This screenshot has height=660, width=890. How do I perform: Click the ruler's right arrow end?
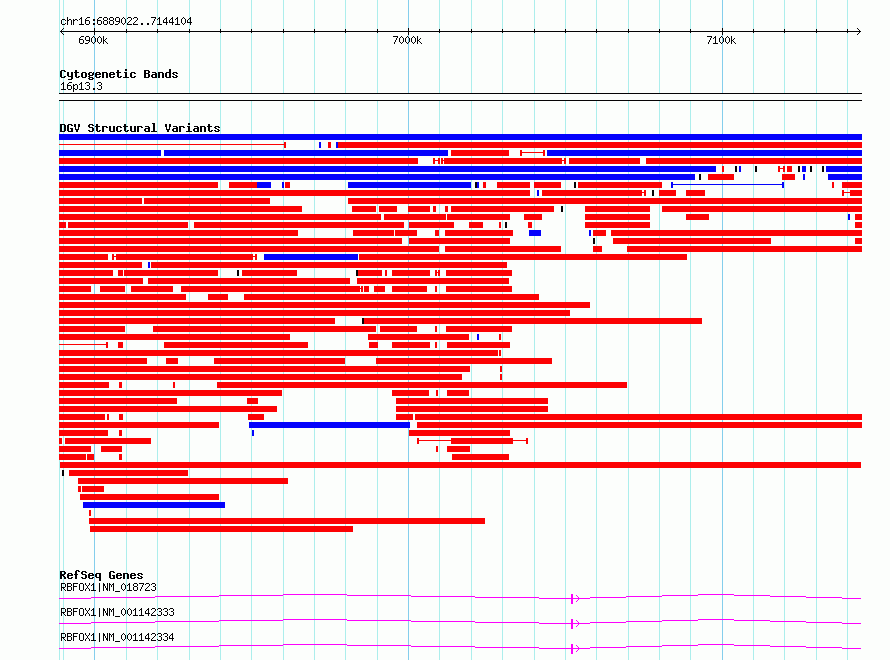pyautogui.click(x=859, y=31)
